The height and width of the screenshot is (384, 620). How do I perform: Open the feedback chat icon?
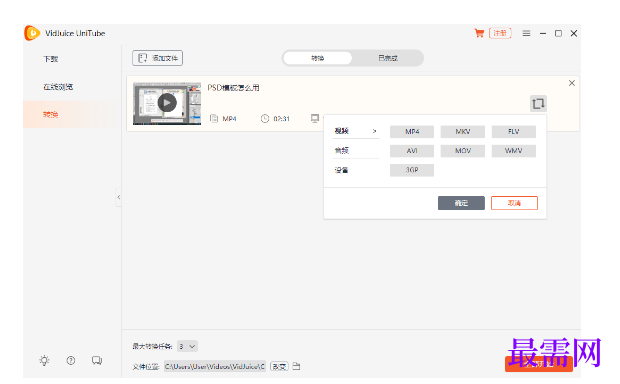click(x=97, y=360)
